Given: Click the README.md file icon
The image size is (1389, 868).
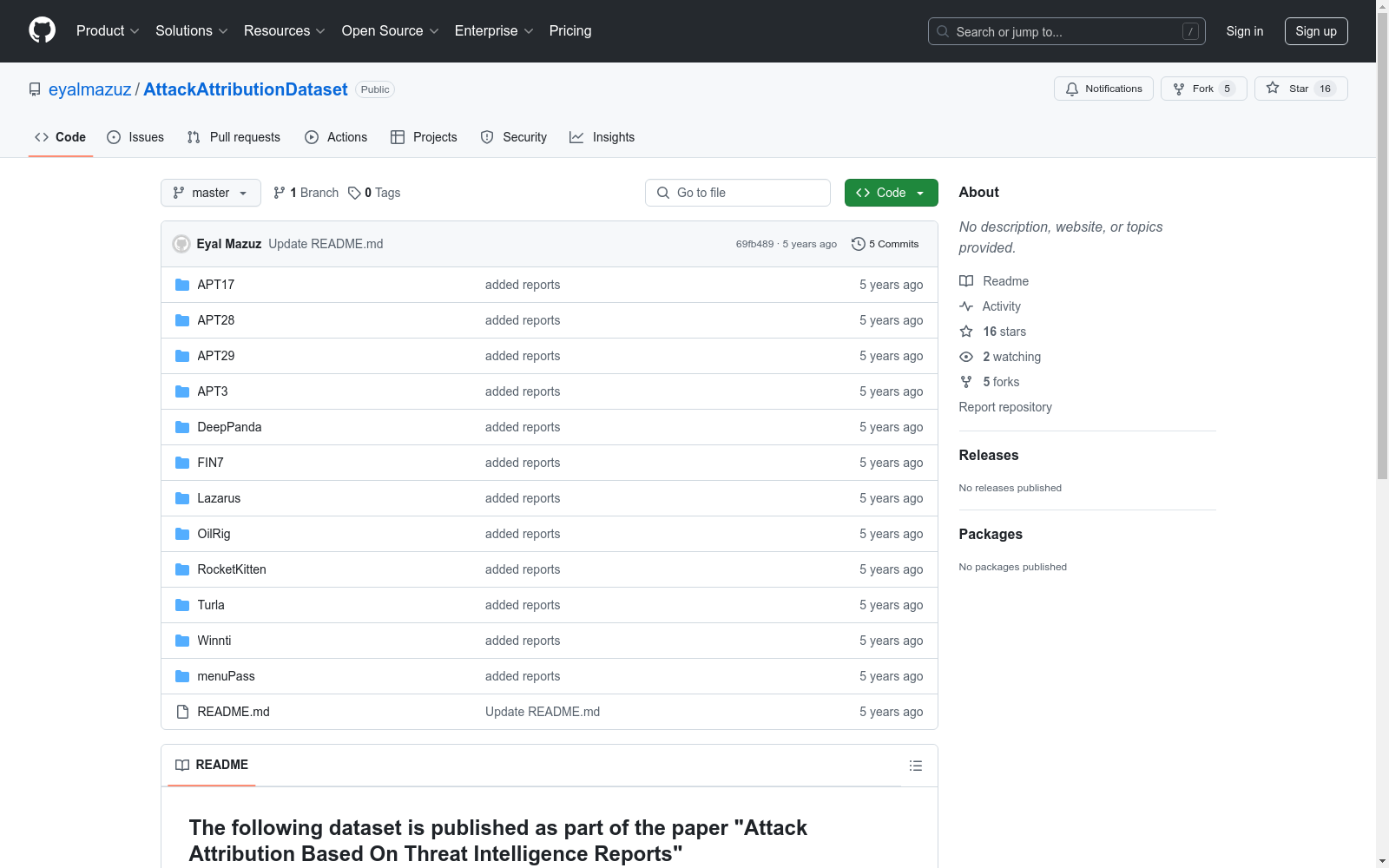Looking at the screenshot, I should click(182, 712).
